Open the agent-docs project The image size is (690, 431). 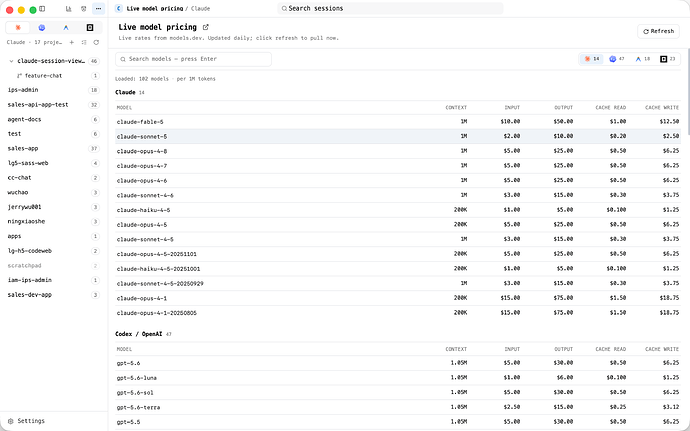[54, 119]
